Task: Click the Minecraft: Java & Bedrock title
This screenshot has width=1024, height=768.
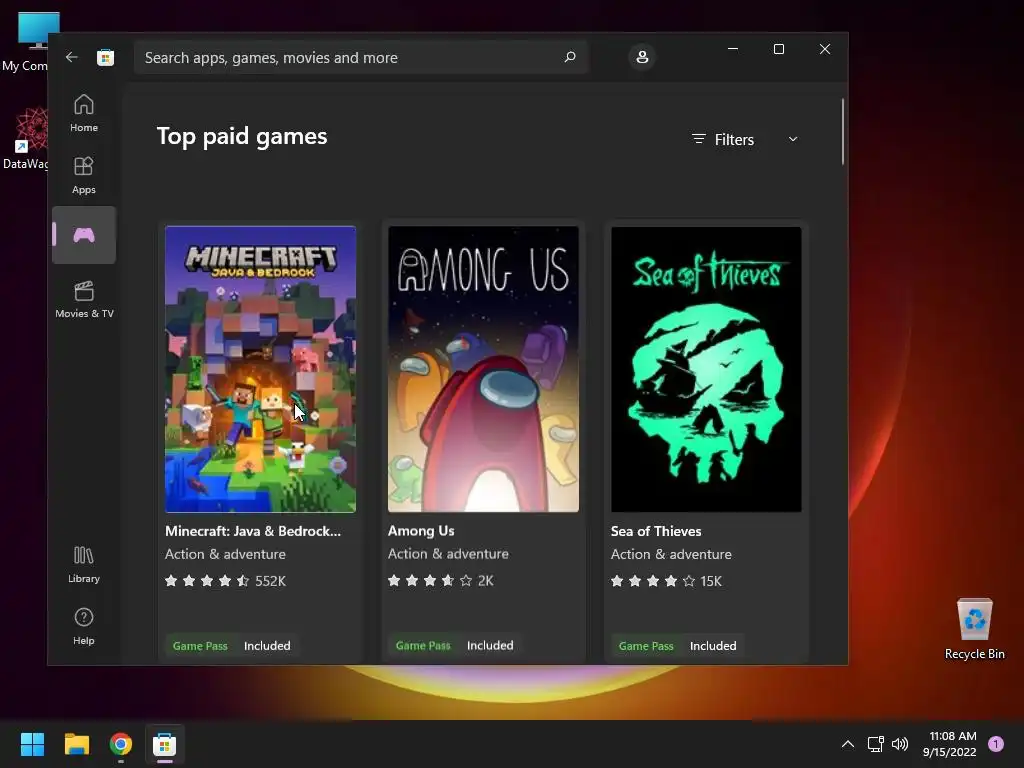Action: coord(253,531)
